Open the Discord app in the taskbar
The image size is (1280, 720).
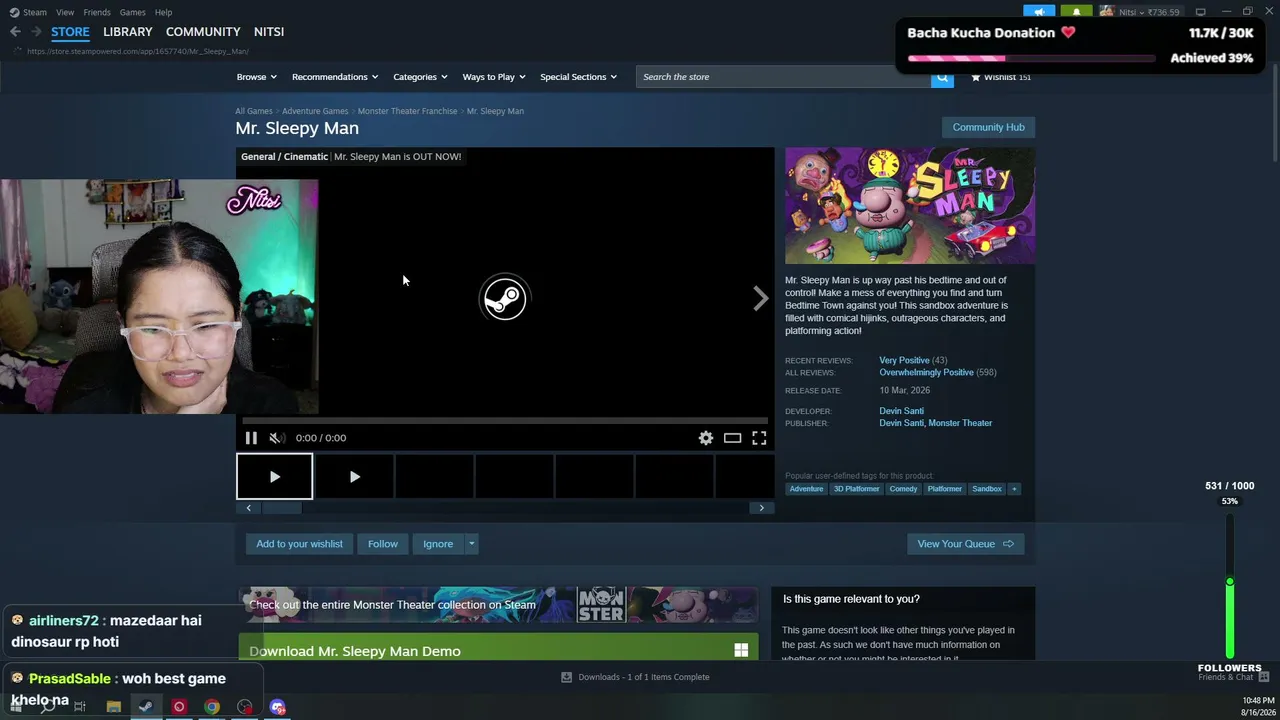click(278, 707)
